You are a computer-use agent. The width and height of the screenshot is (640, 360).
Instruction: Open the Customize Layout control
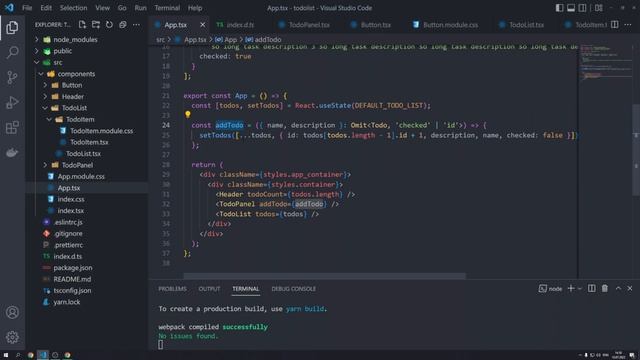[x=598, y=8]
